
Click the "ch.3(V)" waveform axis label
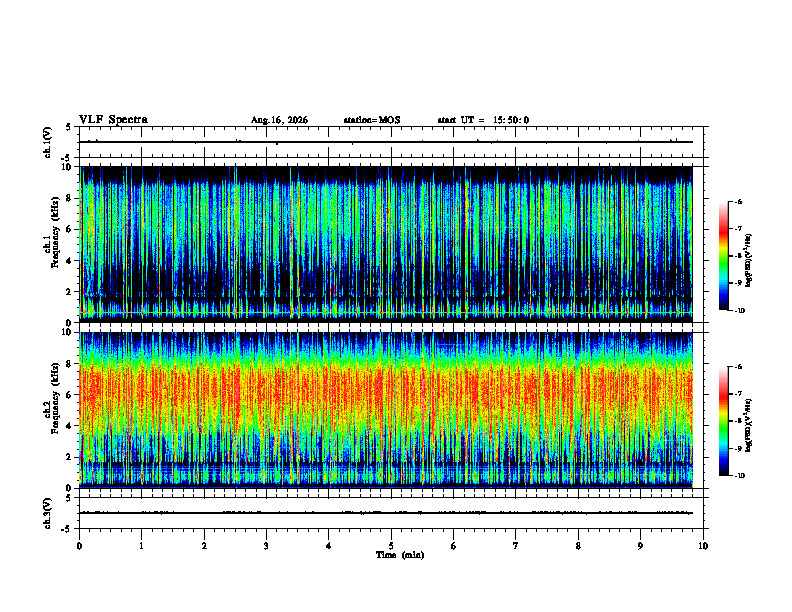pyautogui.click(x=48, y=513)
